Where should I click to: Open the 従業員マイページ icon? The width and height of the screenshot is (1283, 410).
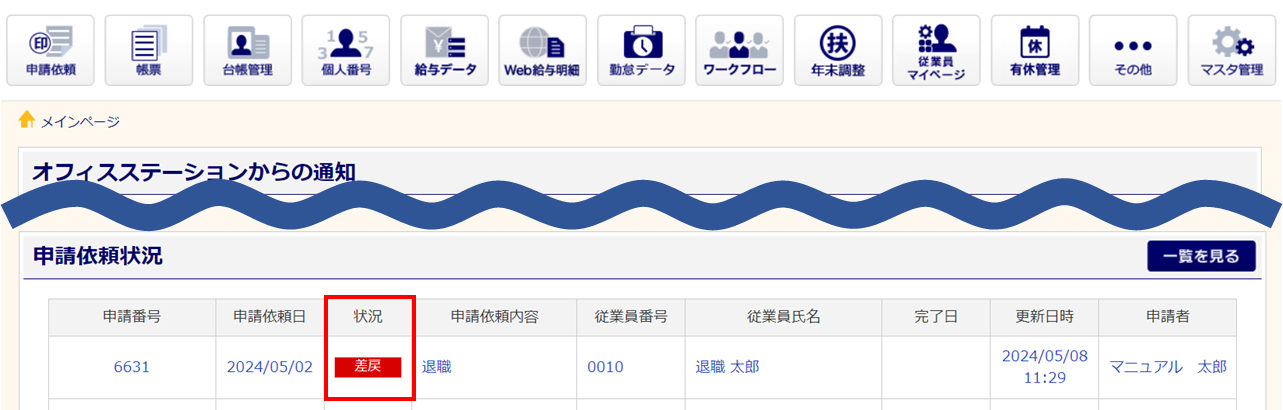tap(937, 51)
